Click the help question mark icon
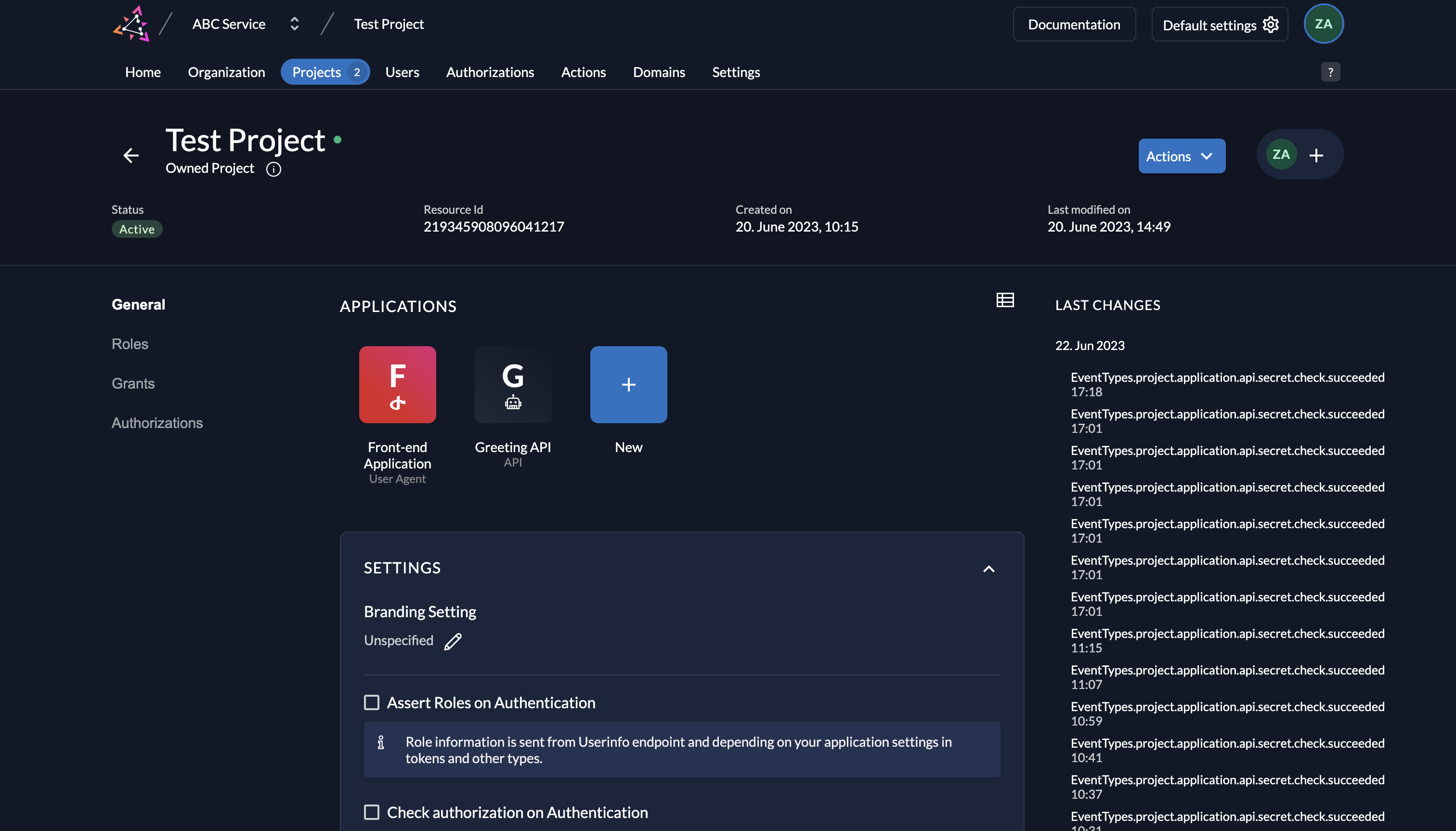1456x831 pixels. tap(1330, 71)
